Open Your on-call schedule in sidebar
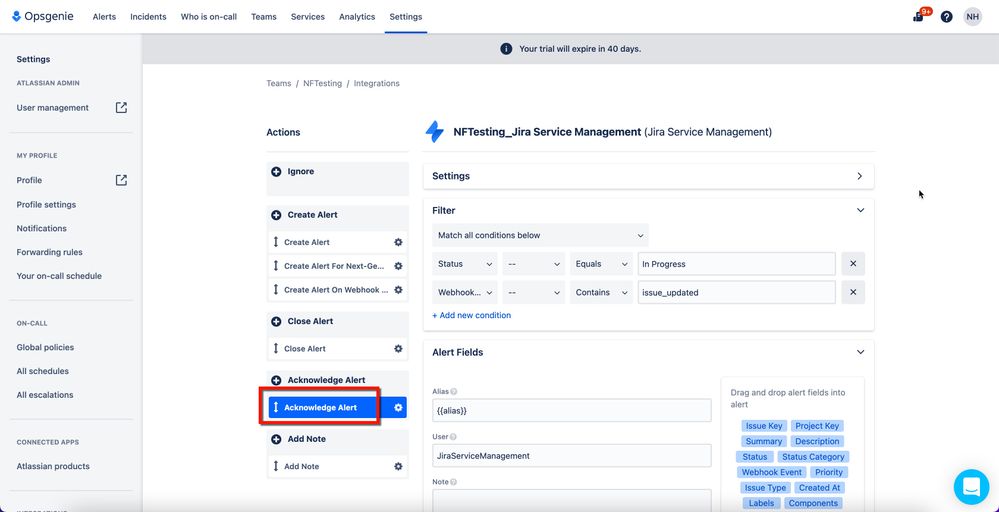This screenshot has width=999, height=512. point(59,276)
